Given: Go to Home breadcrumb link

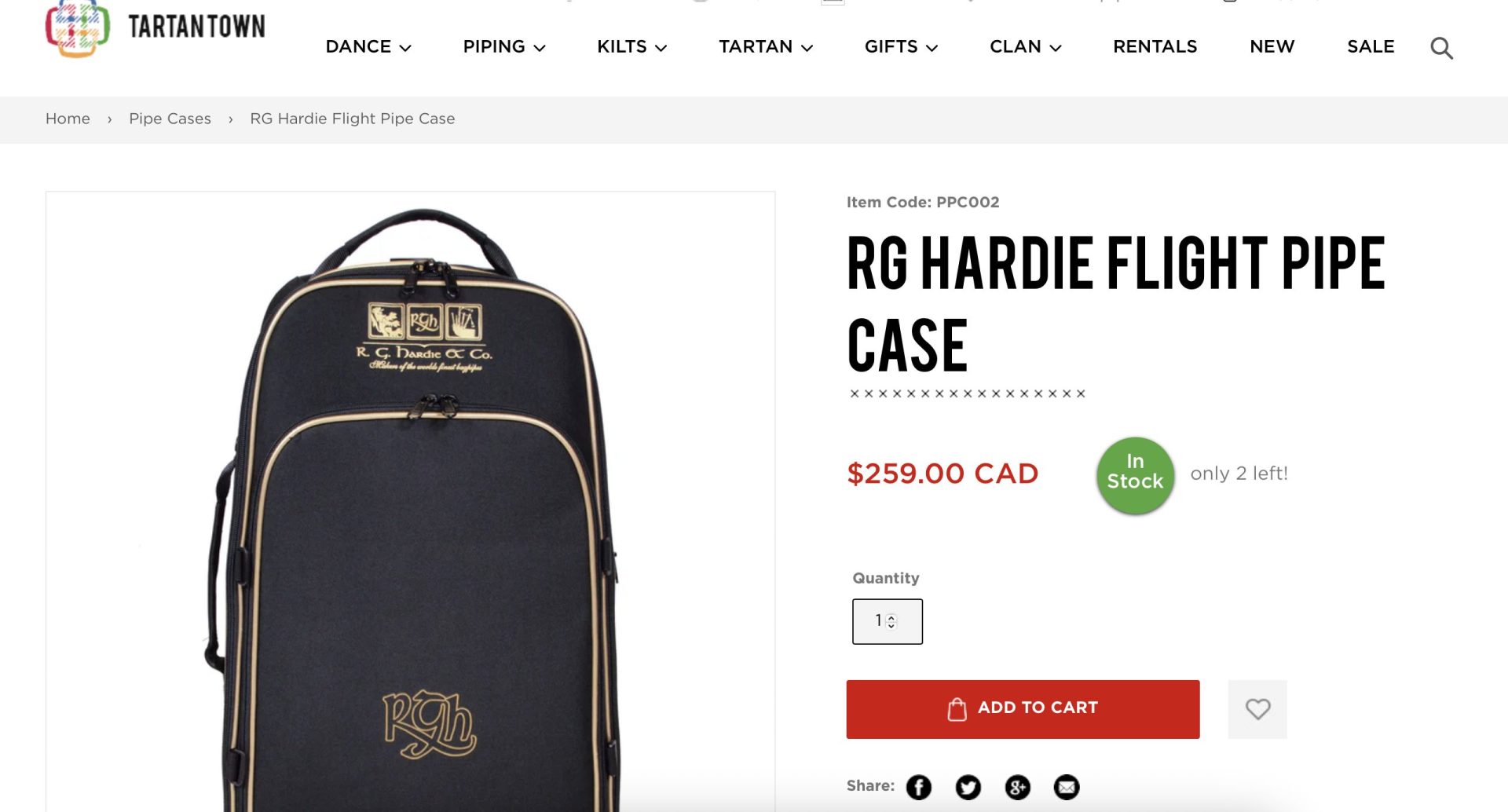Looking at the screenshot, I should coord(68,119).
